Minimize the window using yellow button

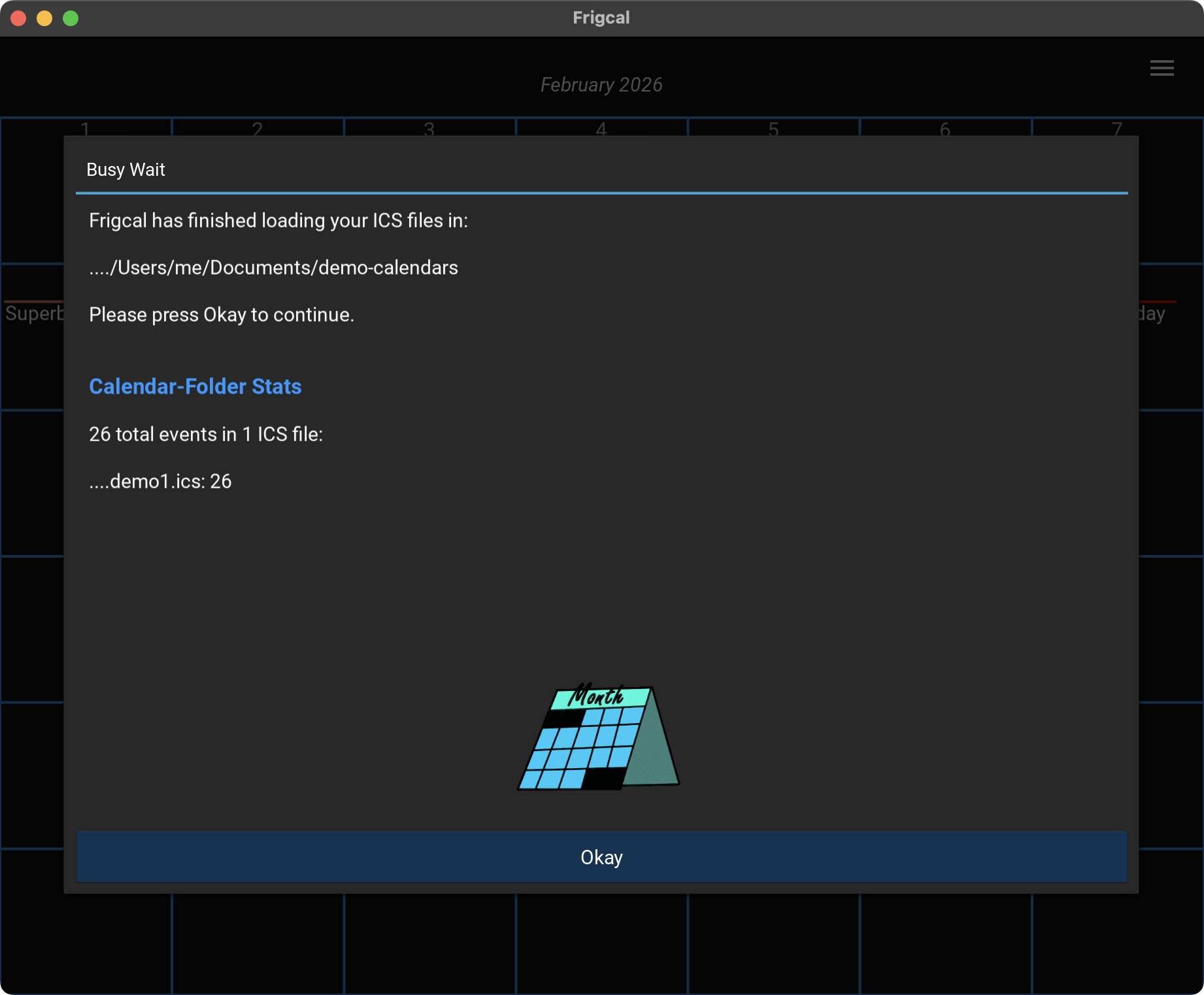[44, 18]
